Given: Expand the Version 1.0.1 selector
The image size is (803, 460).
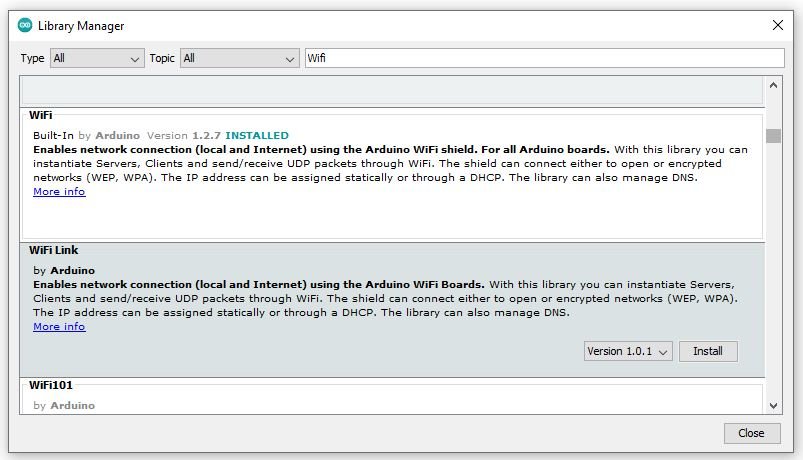Looking at the screenshot, I should 628,351.
